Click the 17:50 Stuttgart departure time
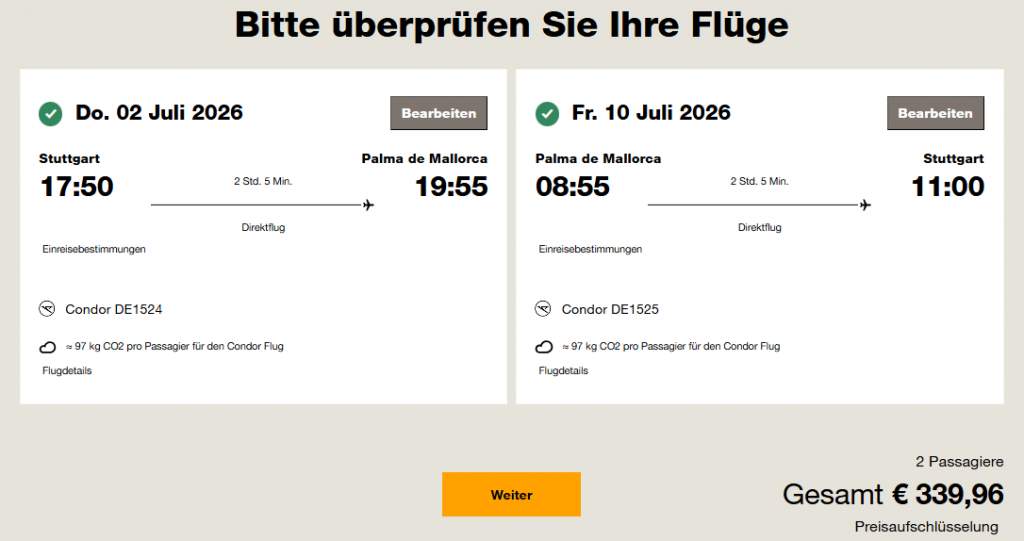The image size is (1024, 541). (x=76, y=186)
